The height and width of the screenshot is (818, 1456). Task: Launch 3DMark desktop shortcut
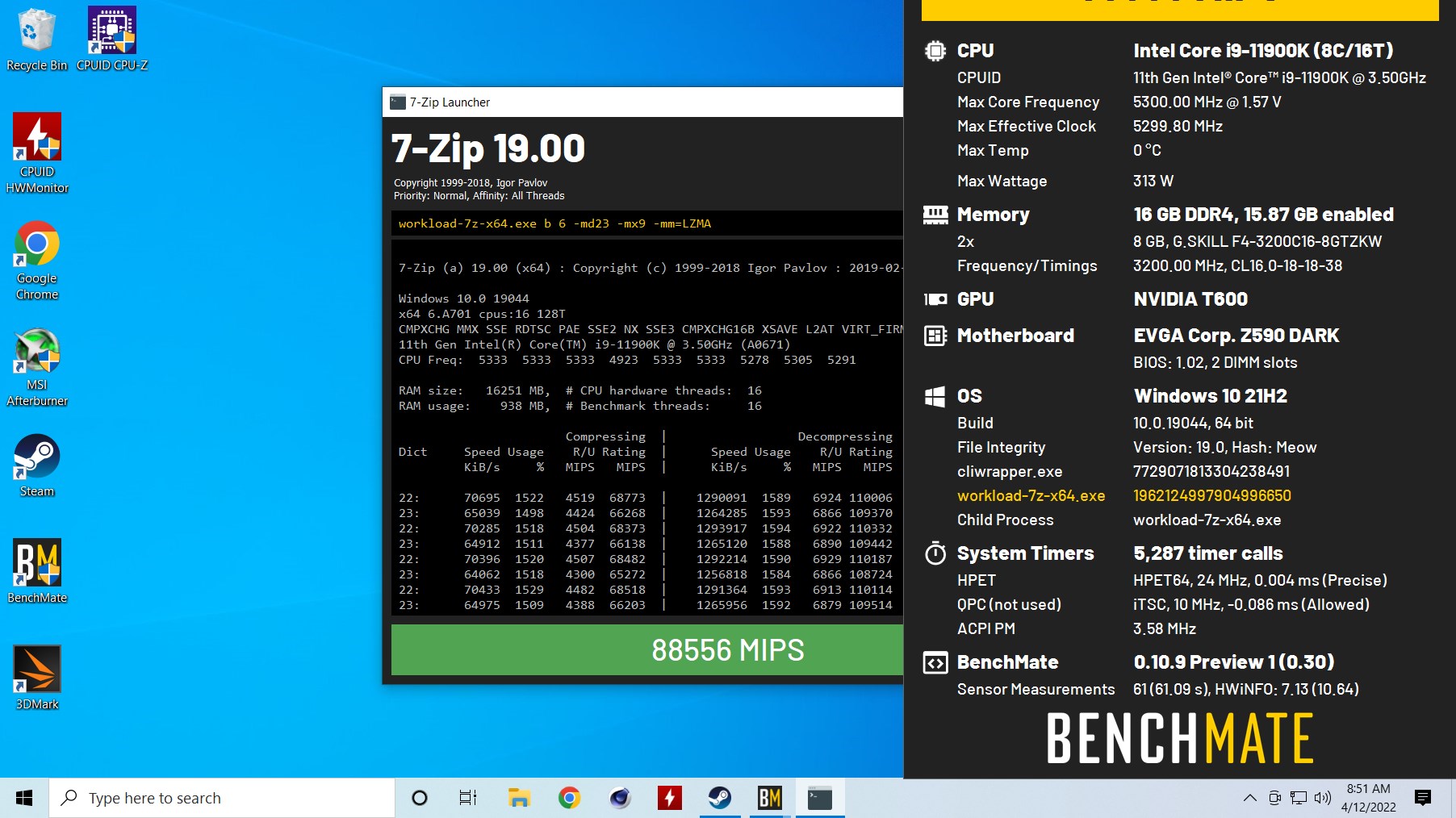tap(37, 678)
